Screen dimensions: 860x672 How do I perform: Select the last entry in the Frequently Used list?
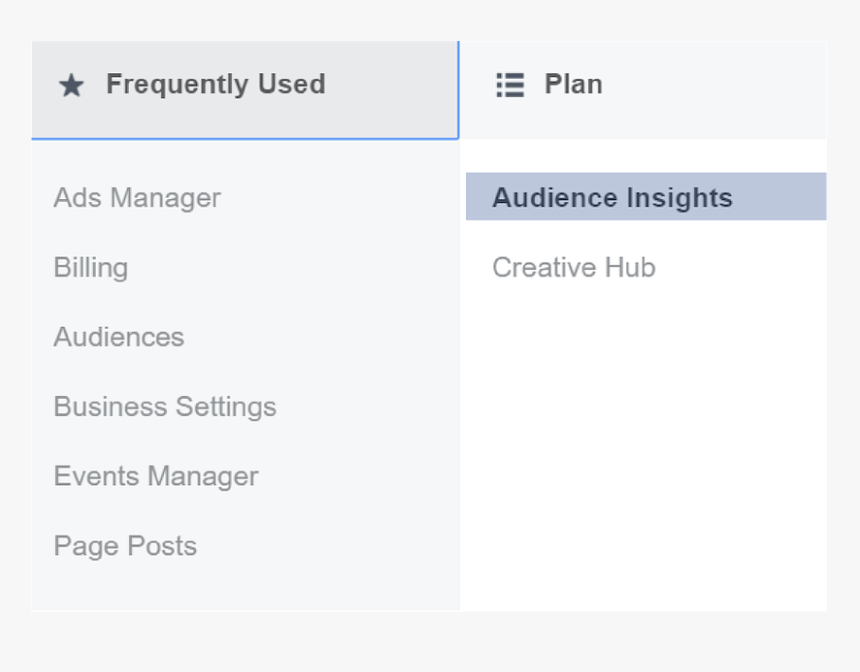click(125, 546)
